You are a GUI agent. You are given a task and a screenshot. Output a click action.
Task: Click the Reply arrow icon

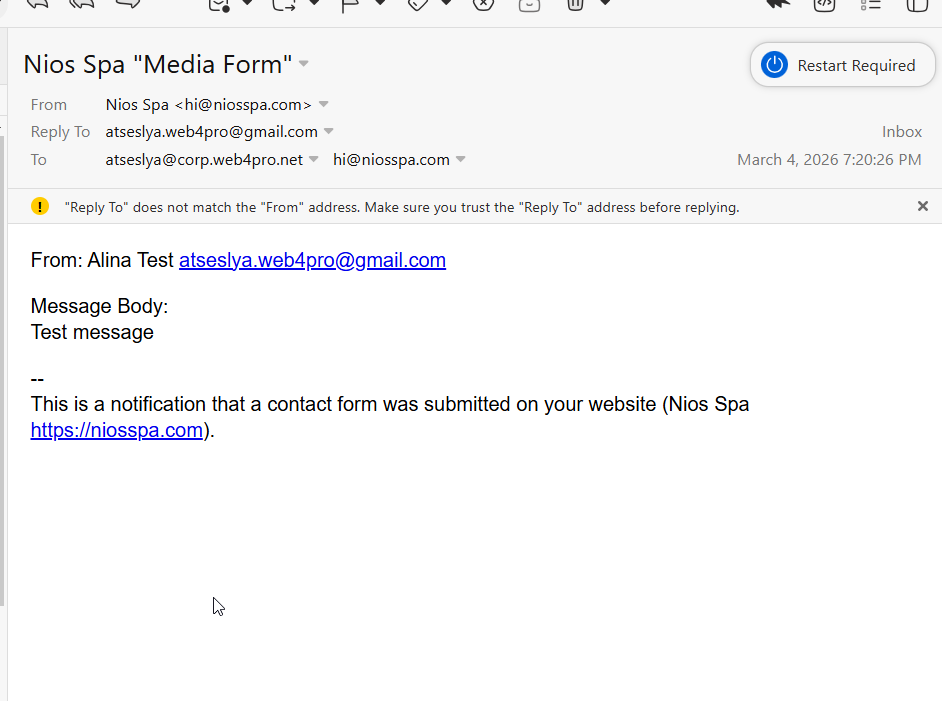pos(38,4)
